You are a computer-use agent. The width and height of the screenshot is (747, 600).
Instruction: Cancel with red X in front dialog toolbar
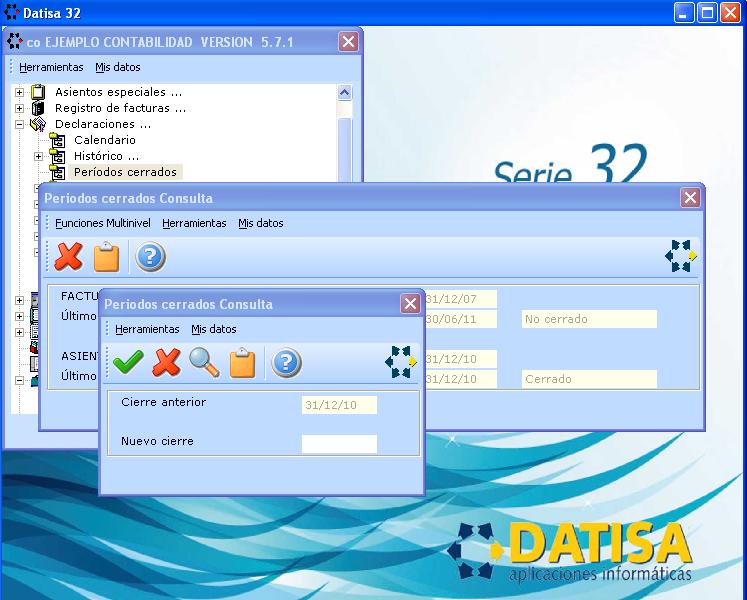(x=166, y=363)
